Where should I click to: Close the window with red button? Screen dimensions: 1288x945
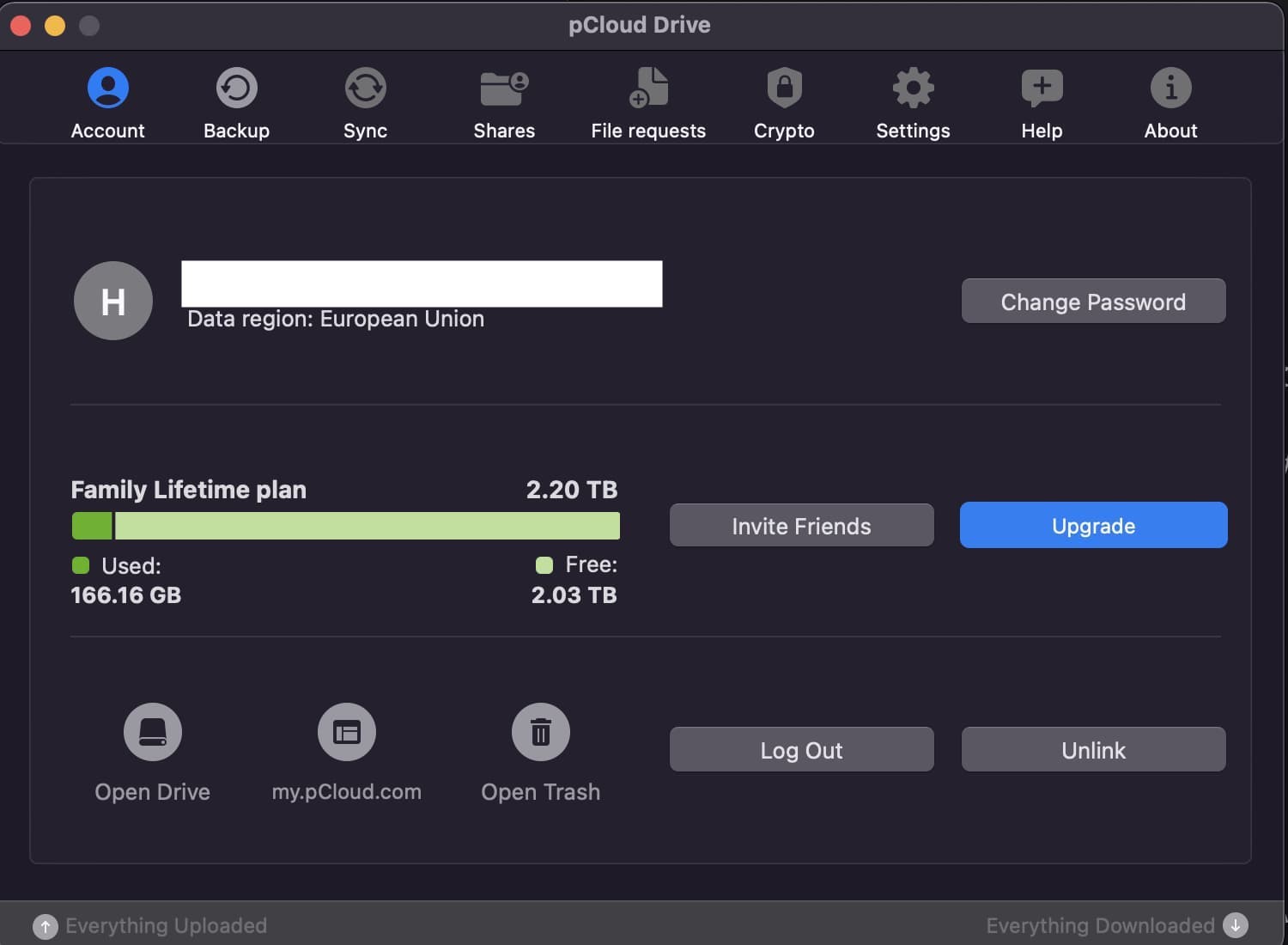(21, 26)
